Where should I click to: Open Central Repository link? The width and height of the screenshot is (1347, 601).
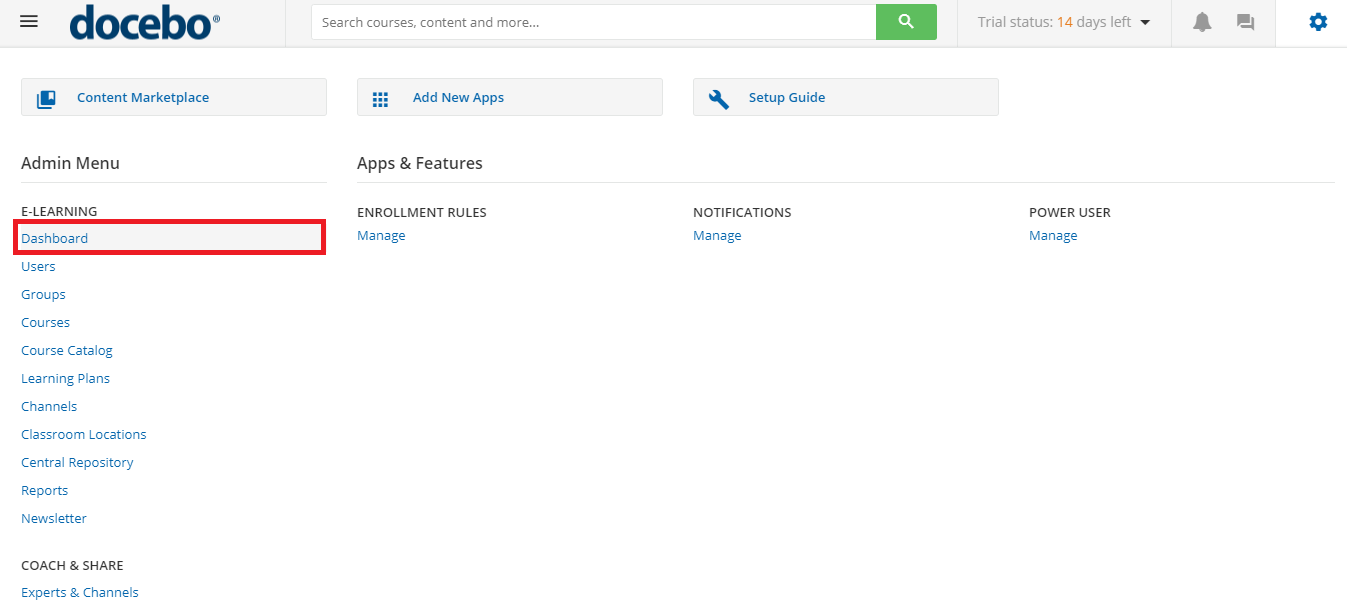(77, 462)
